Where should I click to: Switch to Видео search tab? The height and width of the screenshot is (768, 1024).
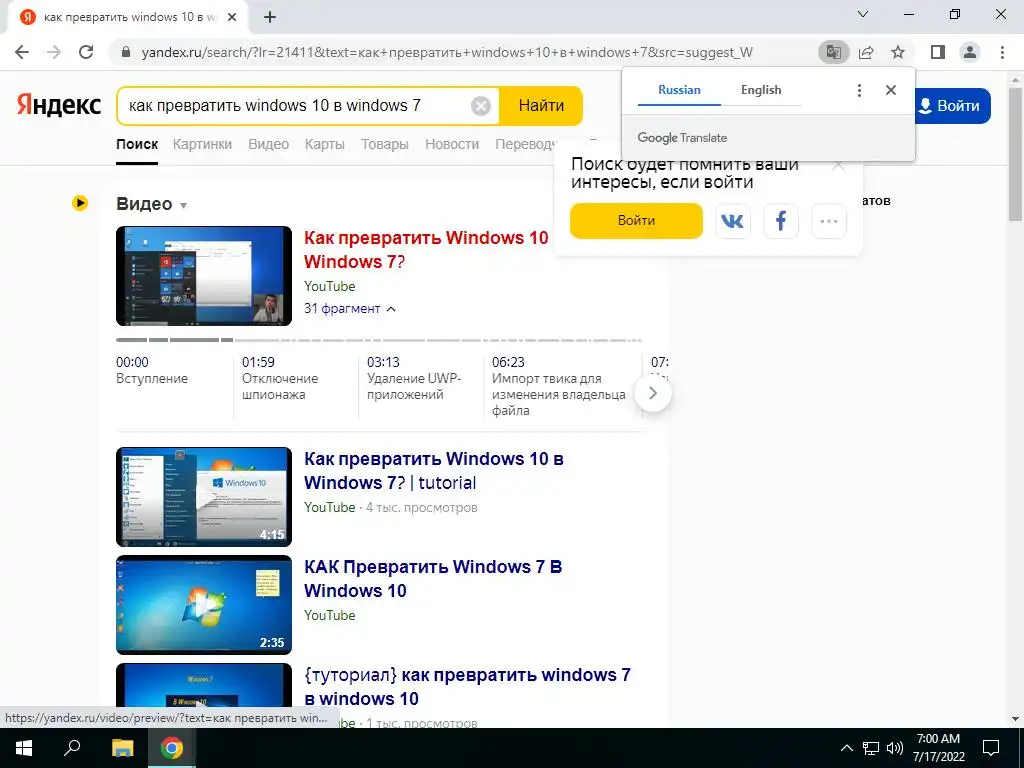click(x=268, y=144)
